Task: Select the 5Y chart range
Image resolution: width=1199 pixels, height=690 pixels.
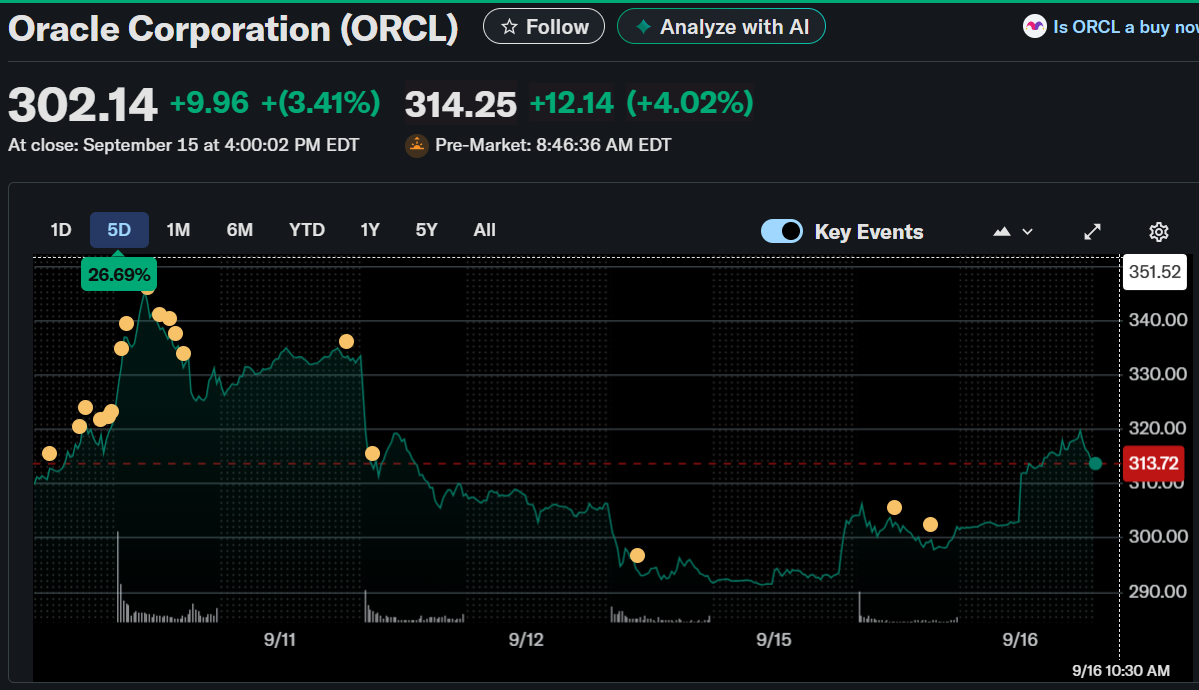Action: point(426,230)
